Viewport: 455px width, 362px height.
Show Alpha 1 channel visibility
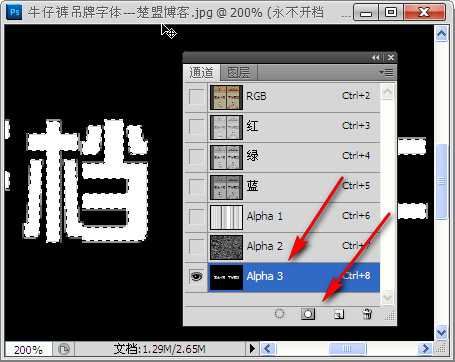tap(196, 217)
